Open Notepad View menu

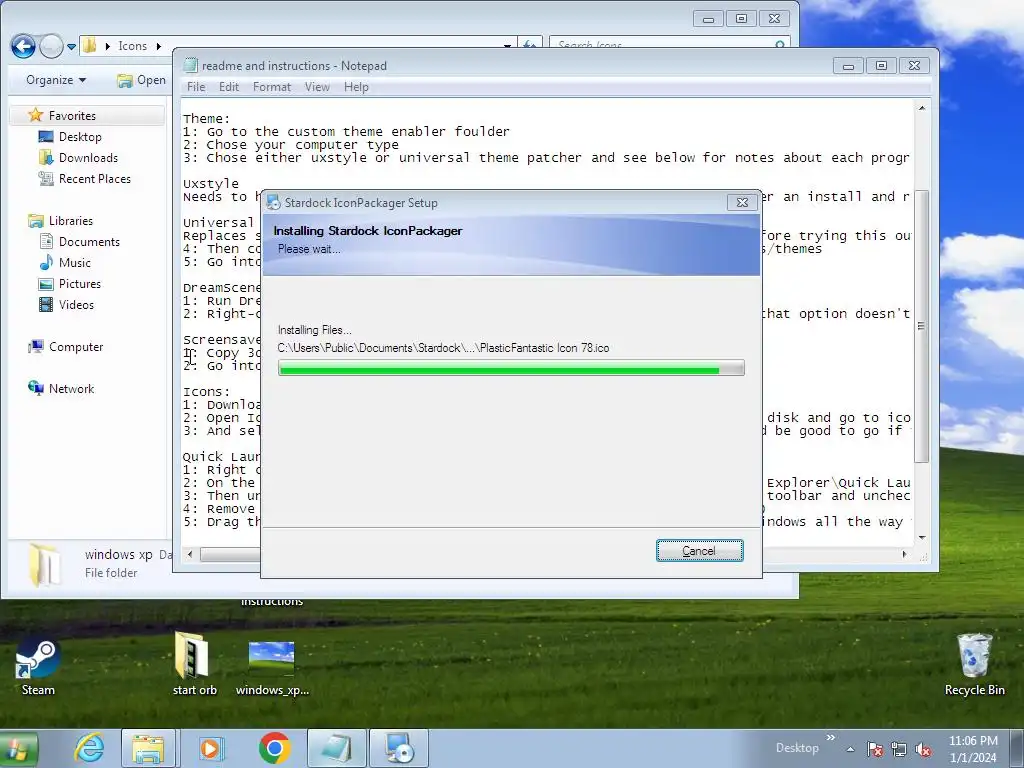pos(317,87)
